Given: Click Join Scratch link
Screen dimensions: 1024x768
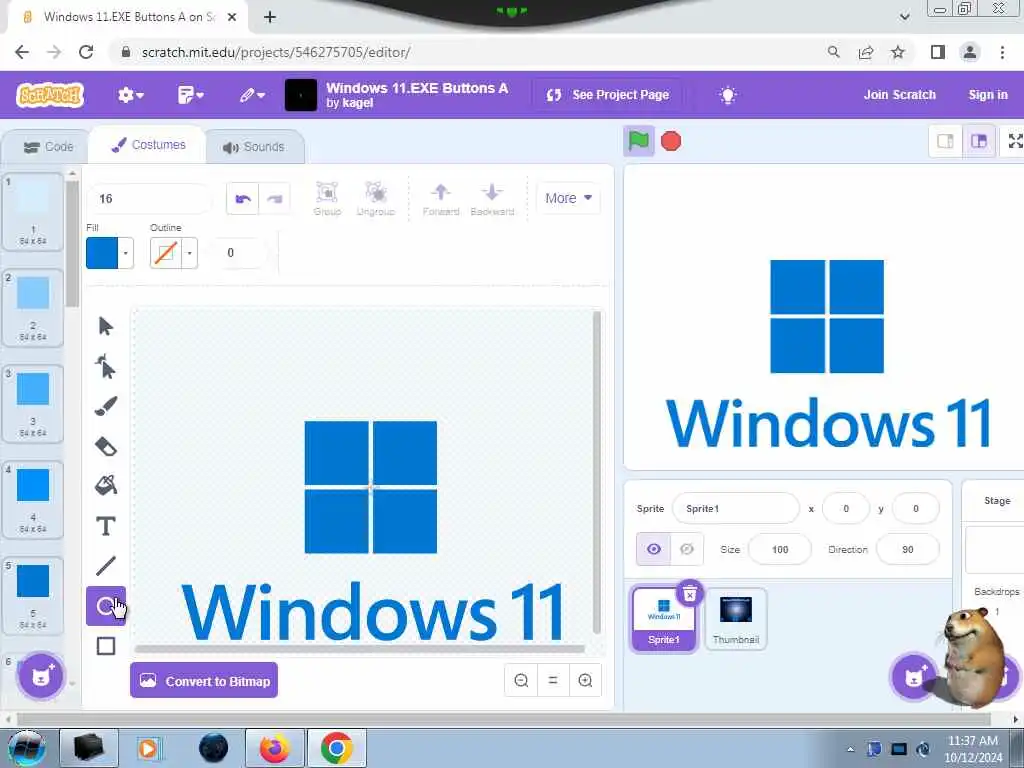Looking at the screenshot, I should (x=899, y=95).
